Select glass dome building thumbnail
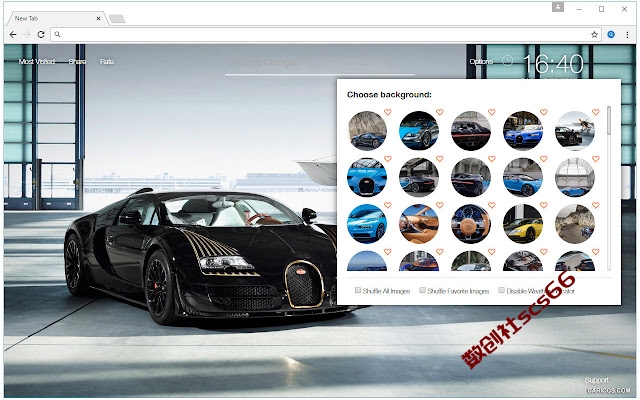640x400 pixels. coord(575,178)
